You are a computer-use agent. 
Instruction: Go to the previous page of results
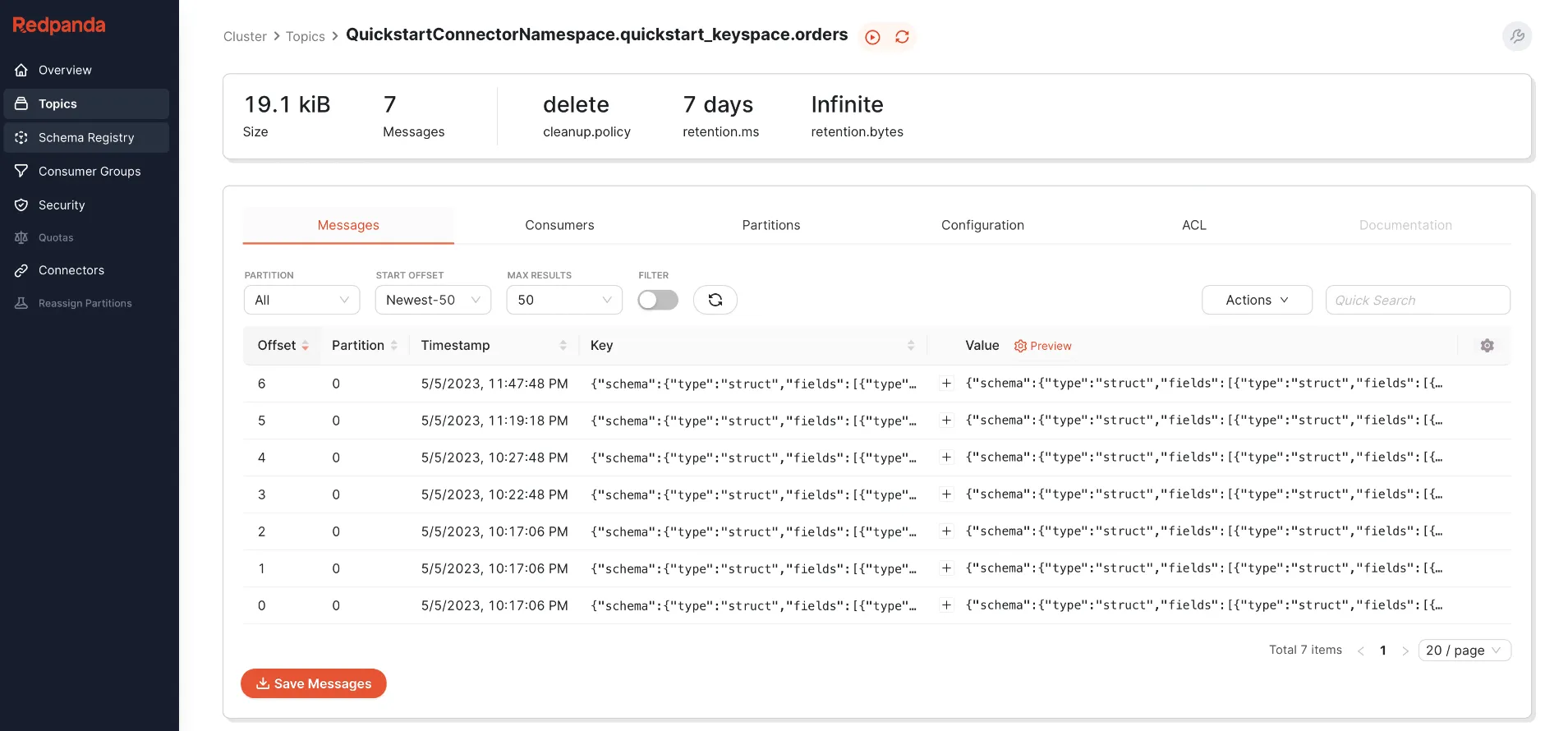pyautogui.click(x=1361, y=651)
